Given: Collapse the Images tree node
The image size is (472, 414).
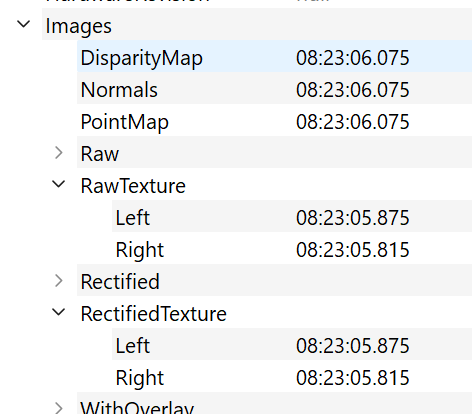Looking at the screenshot, I should pyautogui.click(x=24, y=24).
